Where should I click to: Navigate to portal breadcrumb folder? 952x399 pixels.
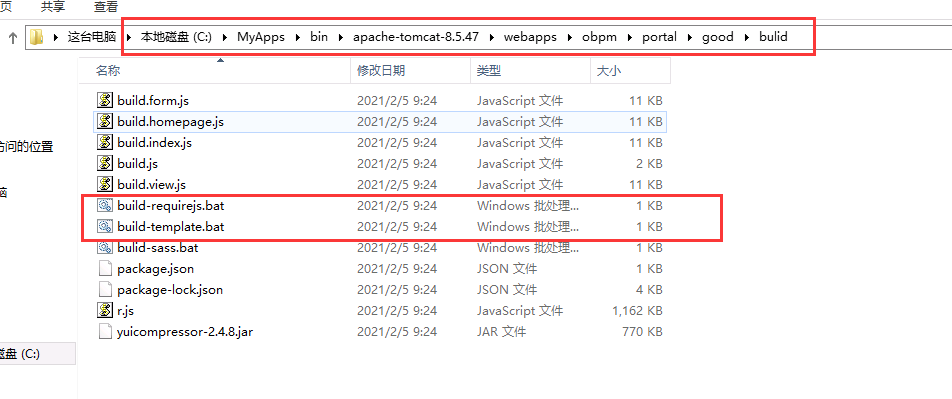click(x=659, y=37)
